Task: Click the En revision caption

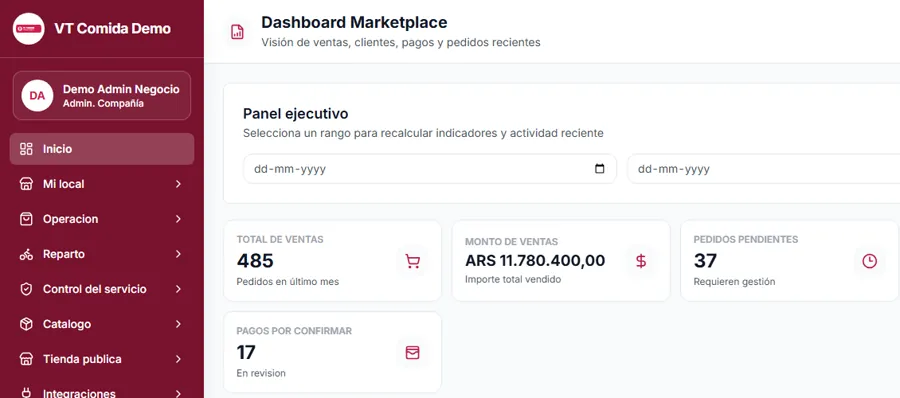Action: (261, 373)
